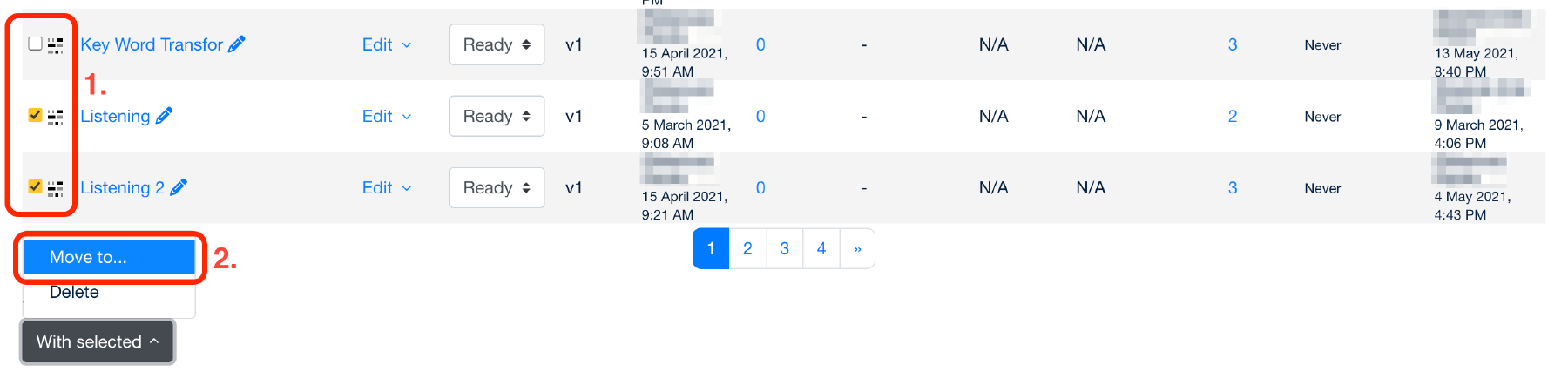Click the edit pencil beside Listening 2
Screen dimensions: 1568x385
(179, 187)
